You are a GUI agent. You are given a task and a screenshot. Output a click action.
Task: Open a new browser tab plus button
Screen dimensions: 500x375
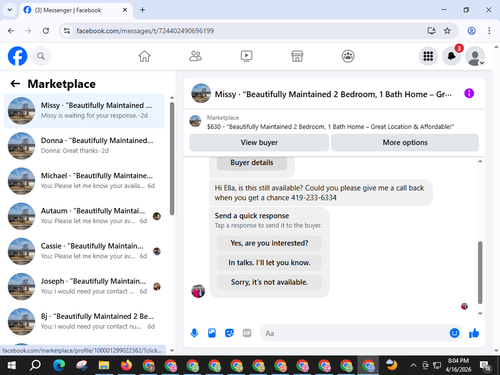tap(142, 10)
